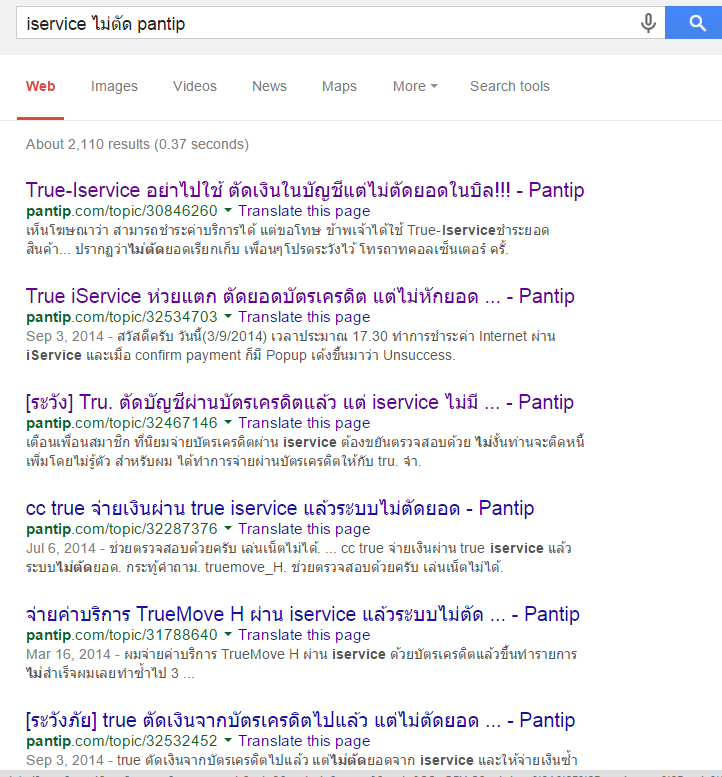Open the True-Iservice result title link
The height and width of the screenshot is (777, 722).
pos(305,190)
